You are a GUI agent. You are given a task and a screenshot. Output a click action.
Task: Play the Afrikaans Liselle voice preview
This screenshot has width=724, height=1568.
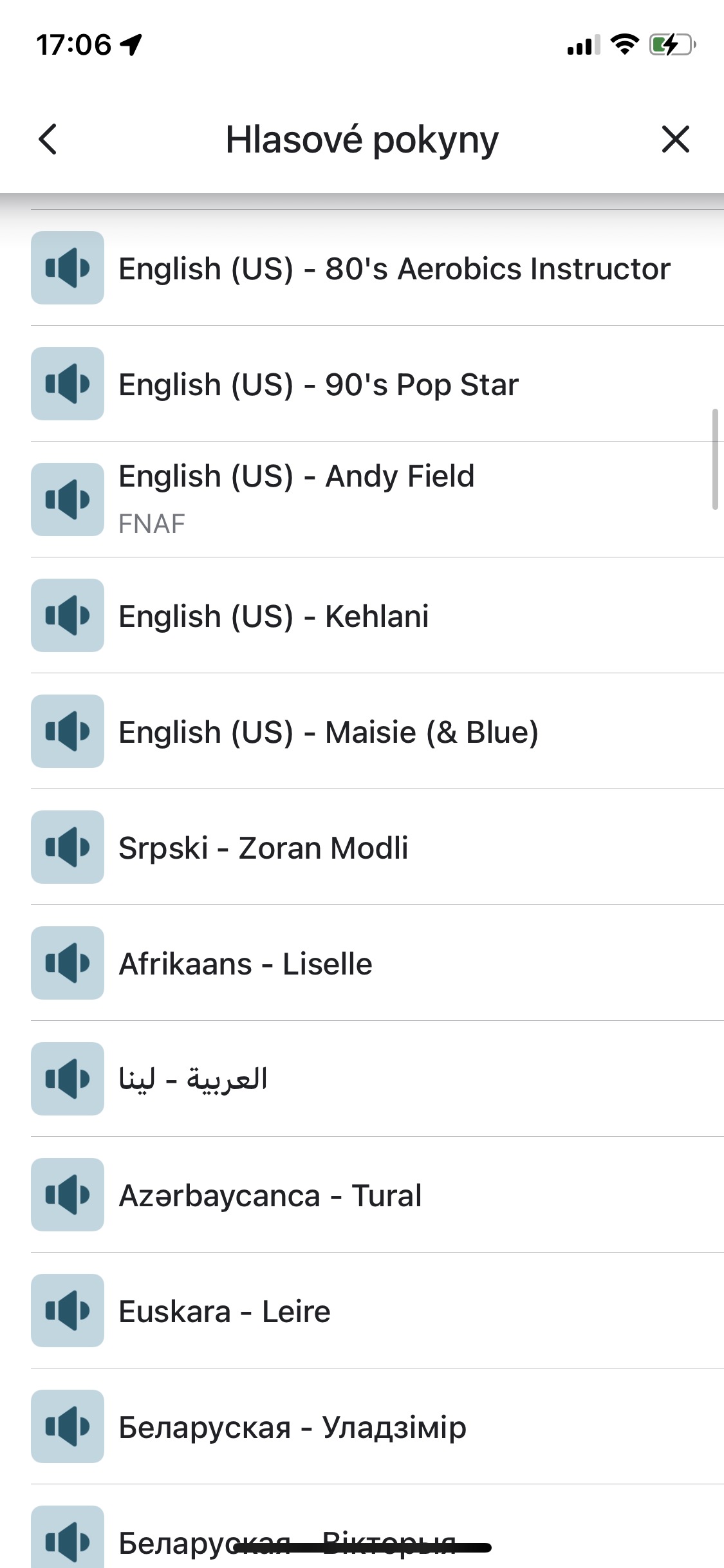68,963
